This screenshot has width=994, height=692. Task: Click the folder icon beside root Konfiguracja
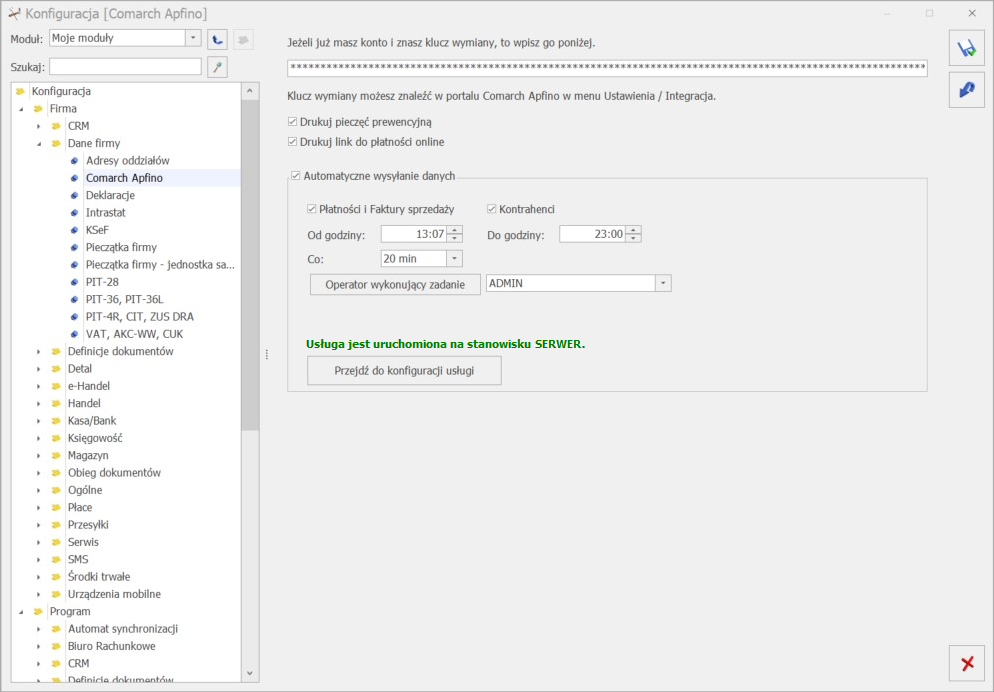pos(21,91)
